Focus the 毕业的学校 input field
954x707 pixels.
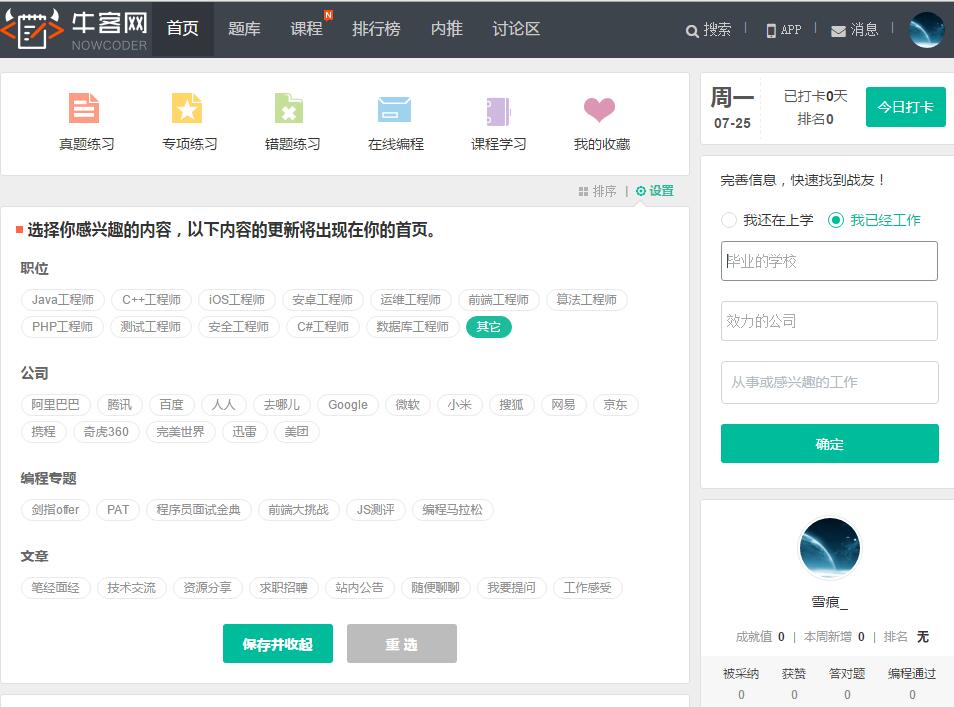[x=829, y=261]
